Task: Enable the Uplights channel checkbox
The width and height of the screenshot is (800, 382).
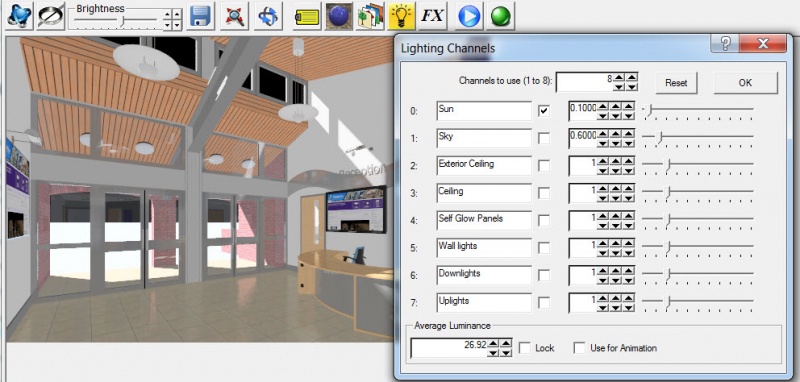Action: click(x=544, y=303)
